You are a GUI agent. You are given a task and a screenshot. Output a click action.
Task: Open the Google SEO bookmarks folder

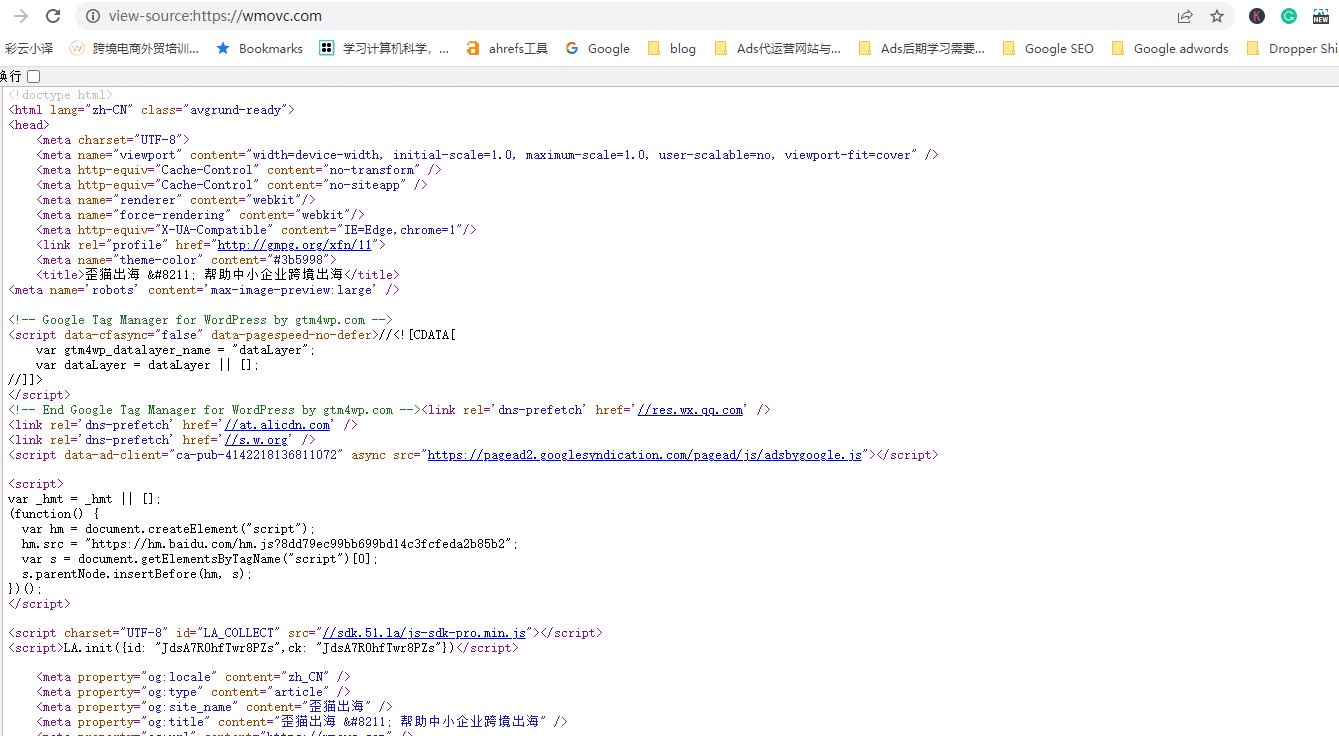pyautogui.click(x=1048, y=48)
